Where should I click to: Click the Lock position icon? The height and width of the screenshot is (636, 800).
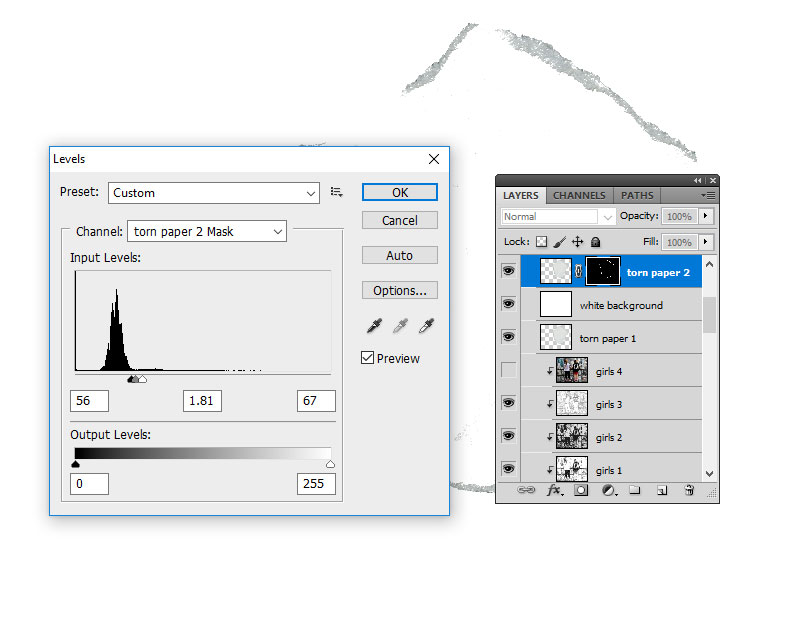pyautogui.click(x=577, y=242)
